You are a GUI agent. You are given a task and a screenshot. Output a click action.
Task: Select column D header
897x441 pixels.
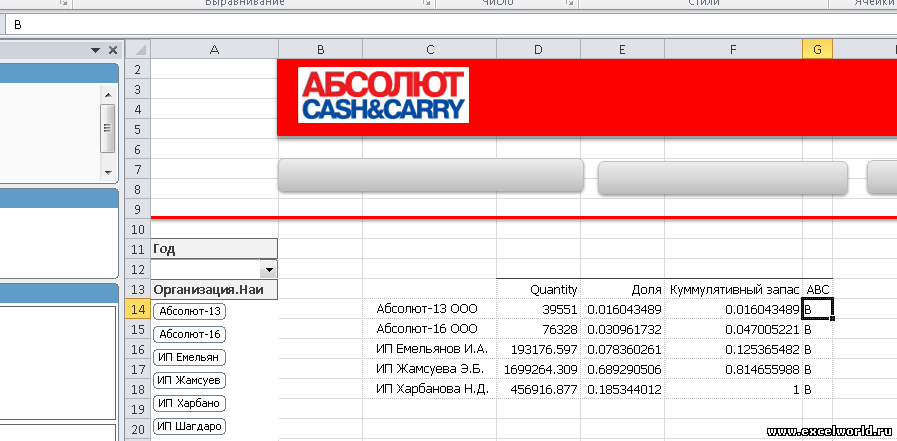[x=538, y=49]
